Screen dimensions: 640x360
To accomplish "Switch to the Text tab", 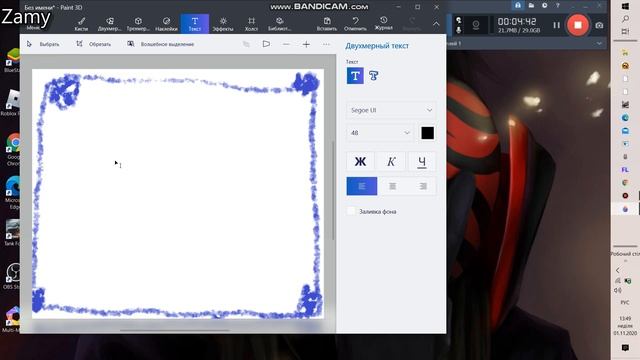I will pyautogui.click(x=195, y=24).
